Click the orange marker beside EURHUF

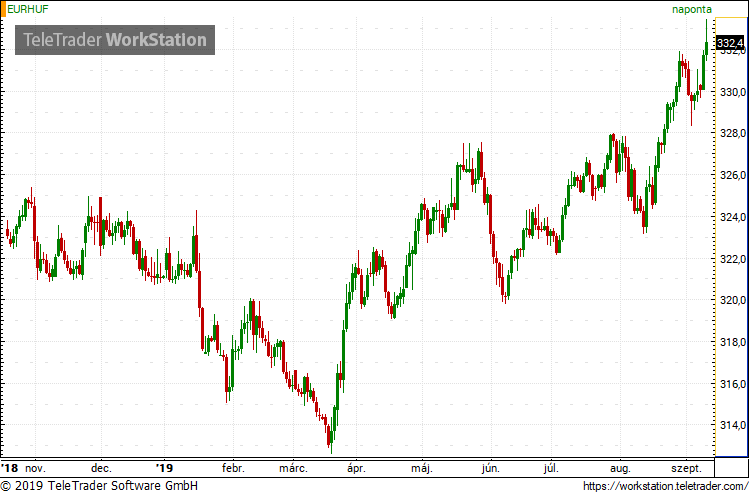pyautogui.click(x=3, y=9)
